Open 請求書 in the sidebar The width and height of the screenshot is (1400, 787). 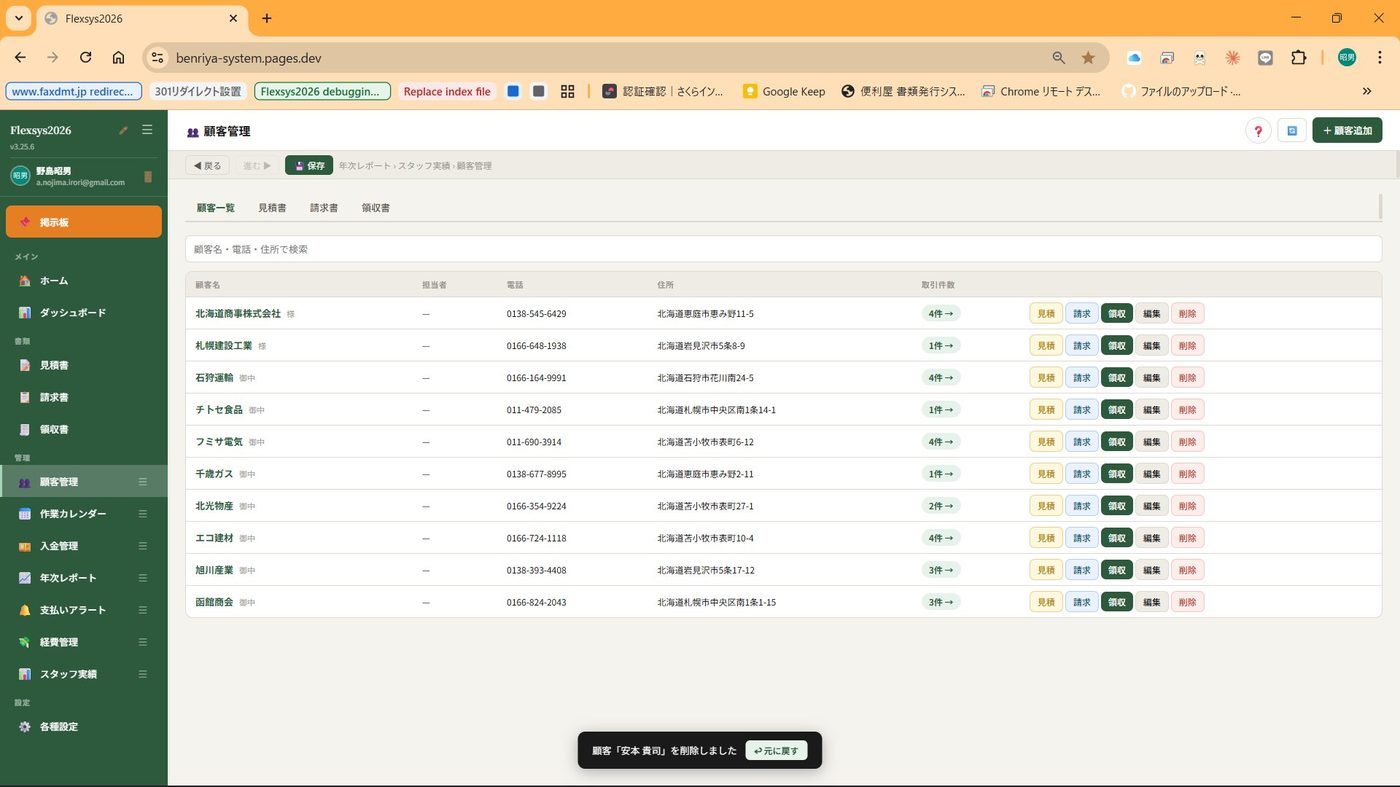pos(84,398)
